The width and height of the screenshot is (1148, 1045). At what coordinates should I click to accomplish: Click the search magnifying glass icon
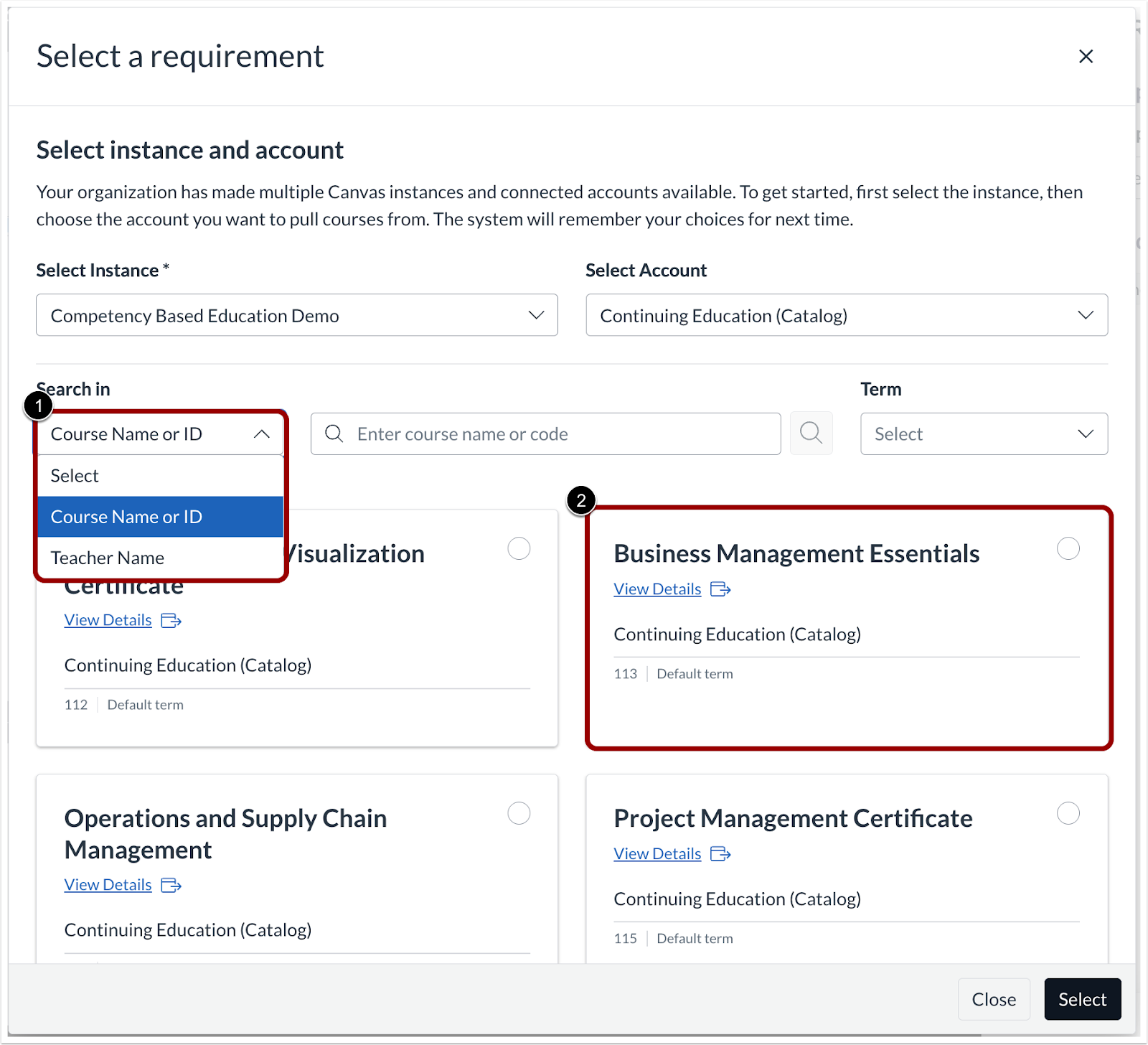click(x=811, y=434)
